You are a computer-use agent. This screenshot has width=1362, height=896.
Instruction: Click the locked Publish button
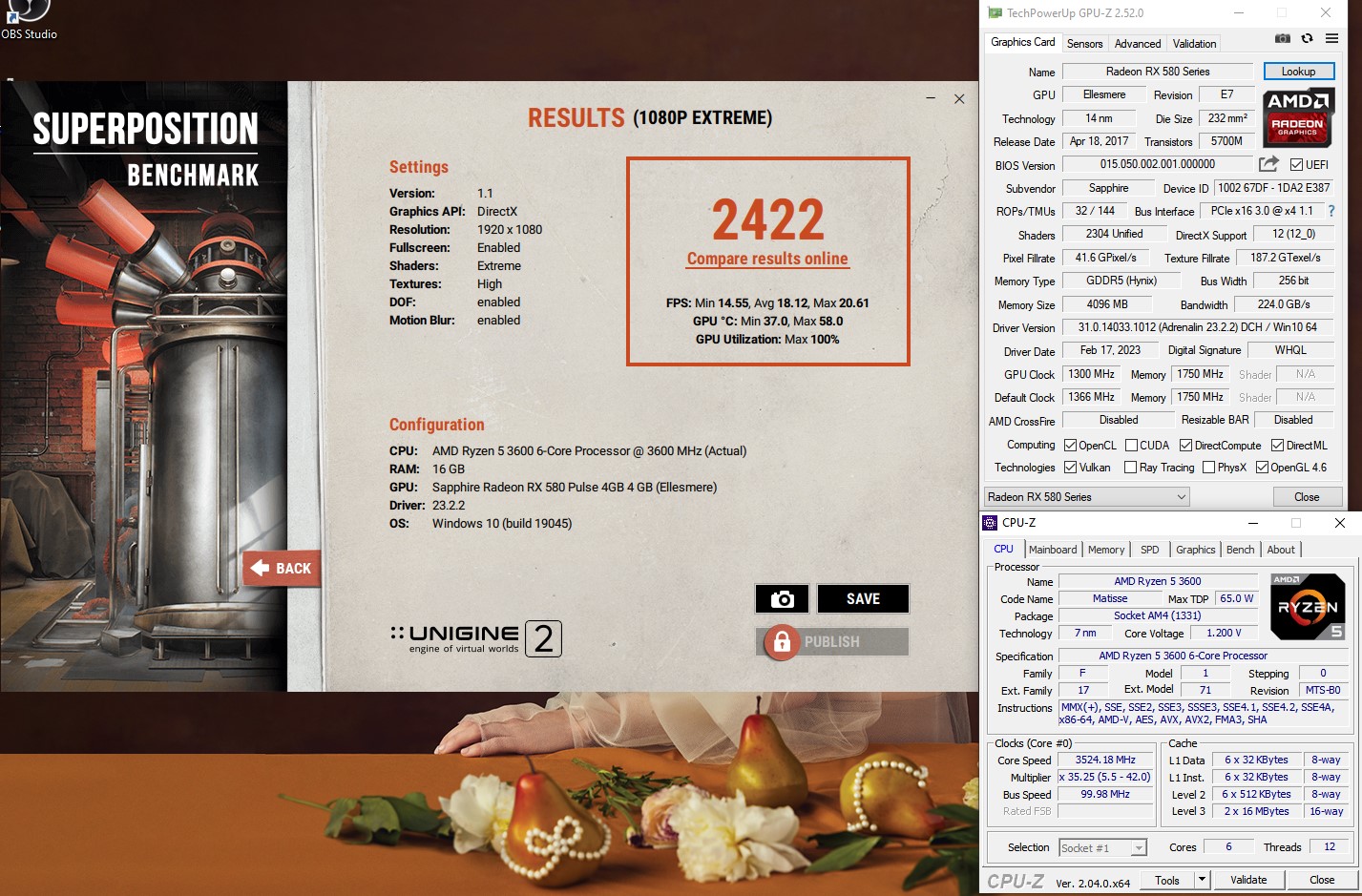point(832,642)
